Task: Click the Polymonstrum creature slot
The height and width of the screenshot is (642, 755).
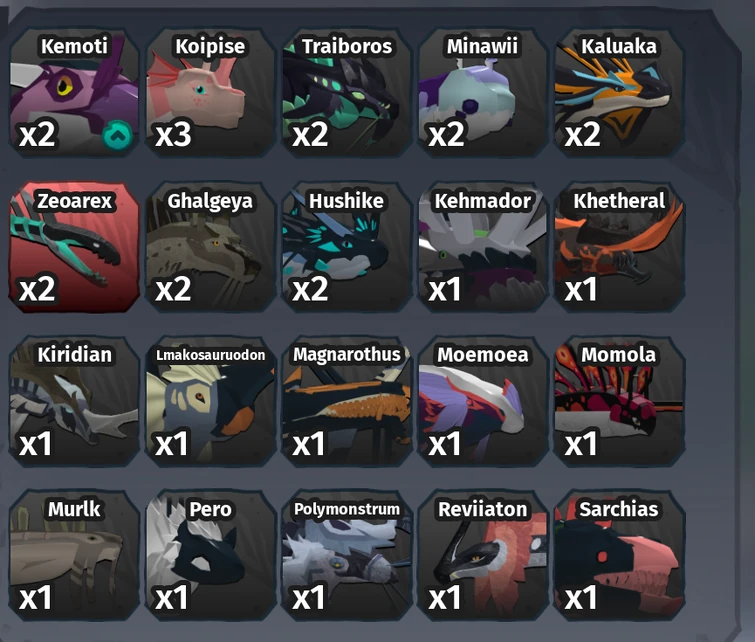Action: click(x=347, y=555)
